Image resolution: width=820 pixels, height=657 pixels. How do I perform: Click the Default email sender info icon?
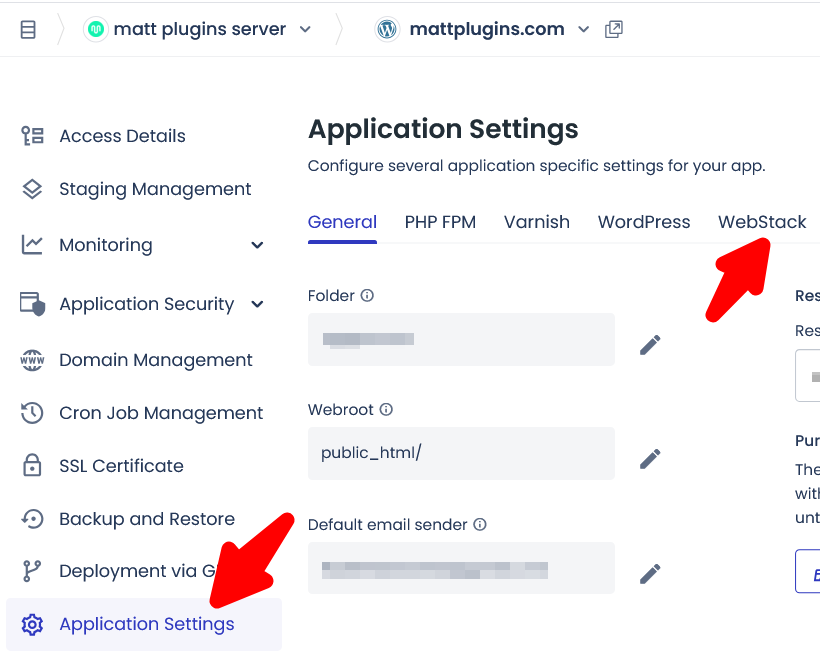pos(480,525)
